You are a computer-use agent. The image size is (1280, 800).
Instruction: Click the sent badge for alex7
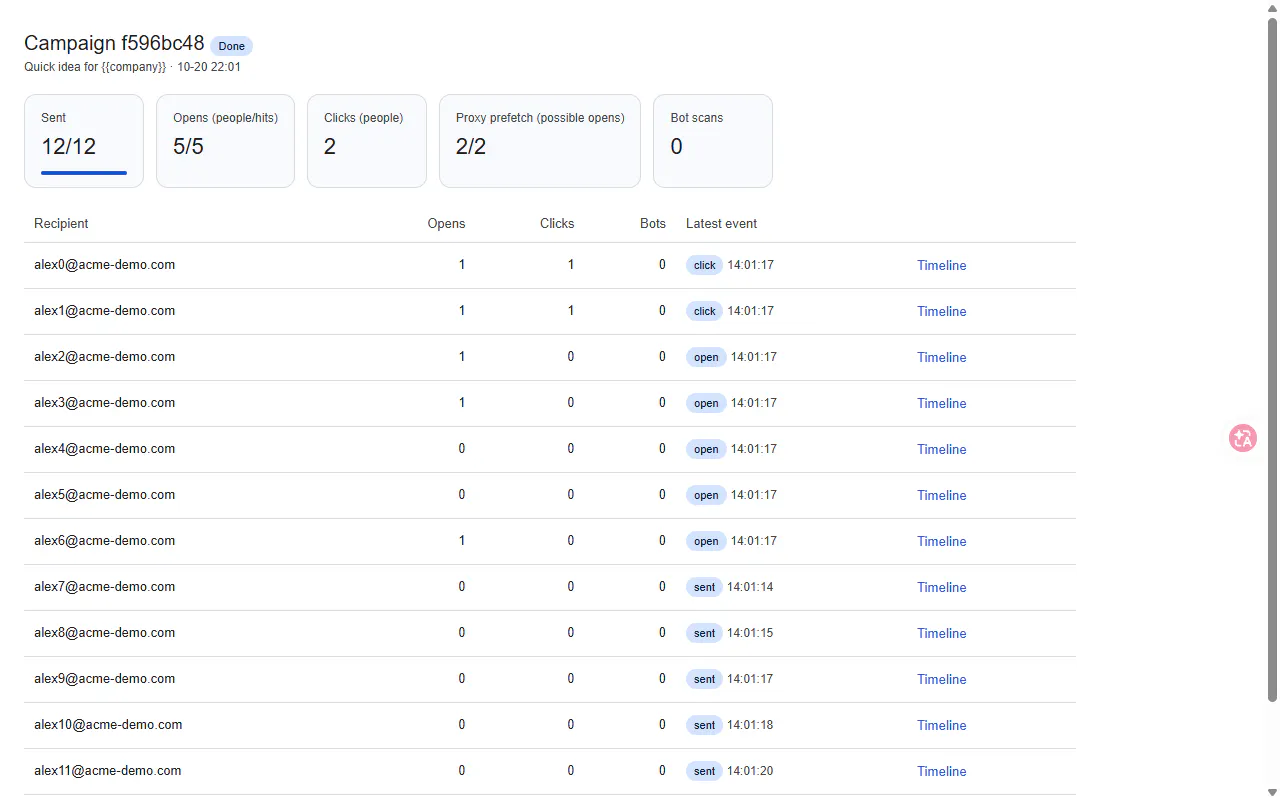tap(704, 587)
